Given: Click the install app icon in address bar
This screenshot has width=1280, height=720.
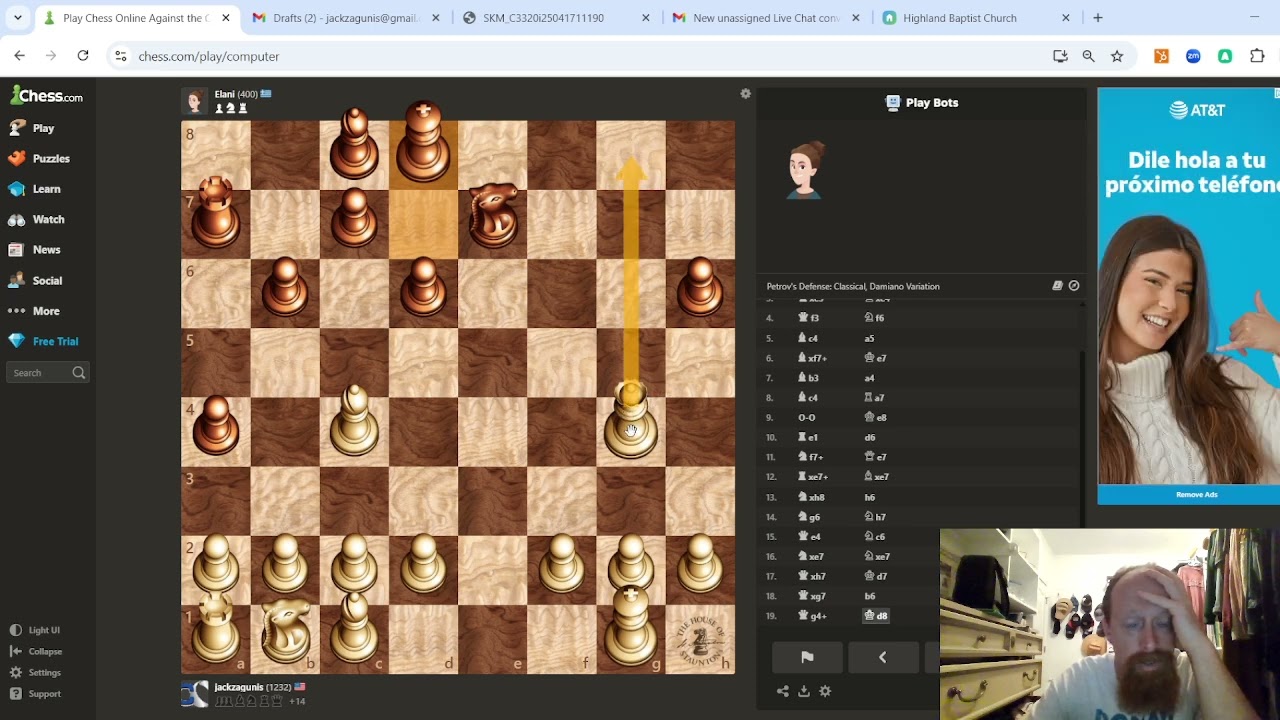Looking at the screenshot, I should click(1060, 56).
